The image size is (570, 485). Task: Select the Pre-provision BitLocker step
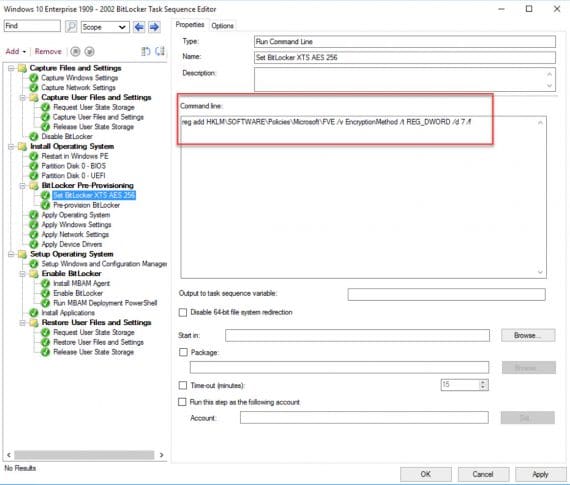tap(86, 205)
